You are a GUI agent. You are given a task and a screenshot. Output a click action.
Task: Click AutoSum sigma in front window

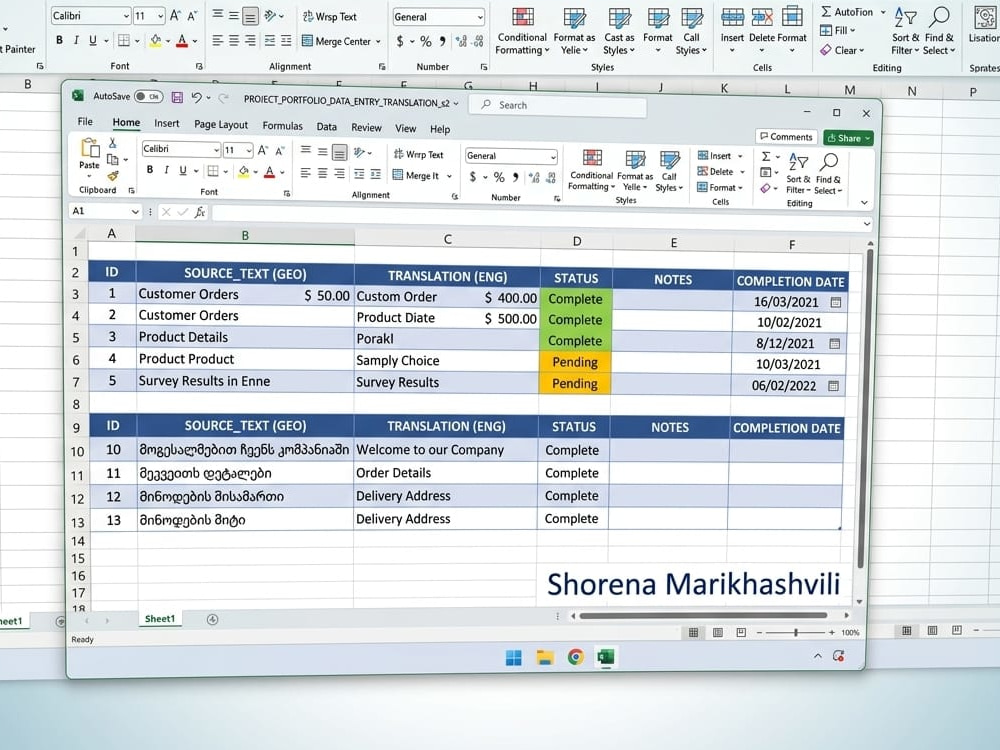(x=766, y=156)
